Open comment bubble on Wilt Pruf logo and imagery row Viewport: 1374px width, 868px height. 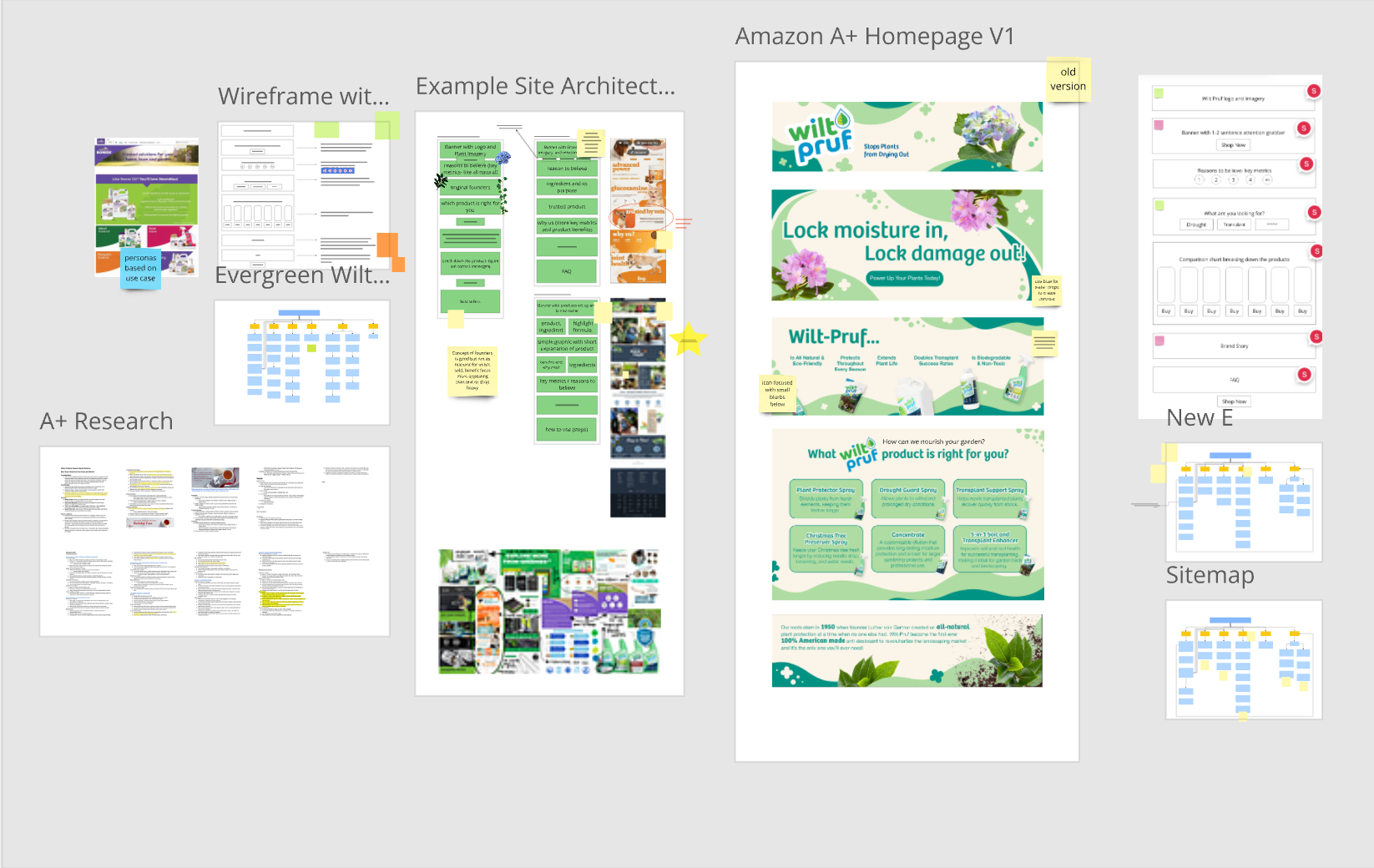tap(1313, 91)
